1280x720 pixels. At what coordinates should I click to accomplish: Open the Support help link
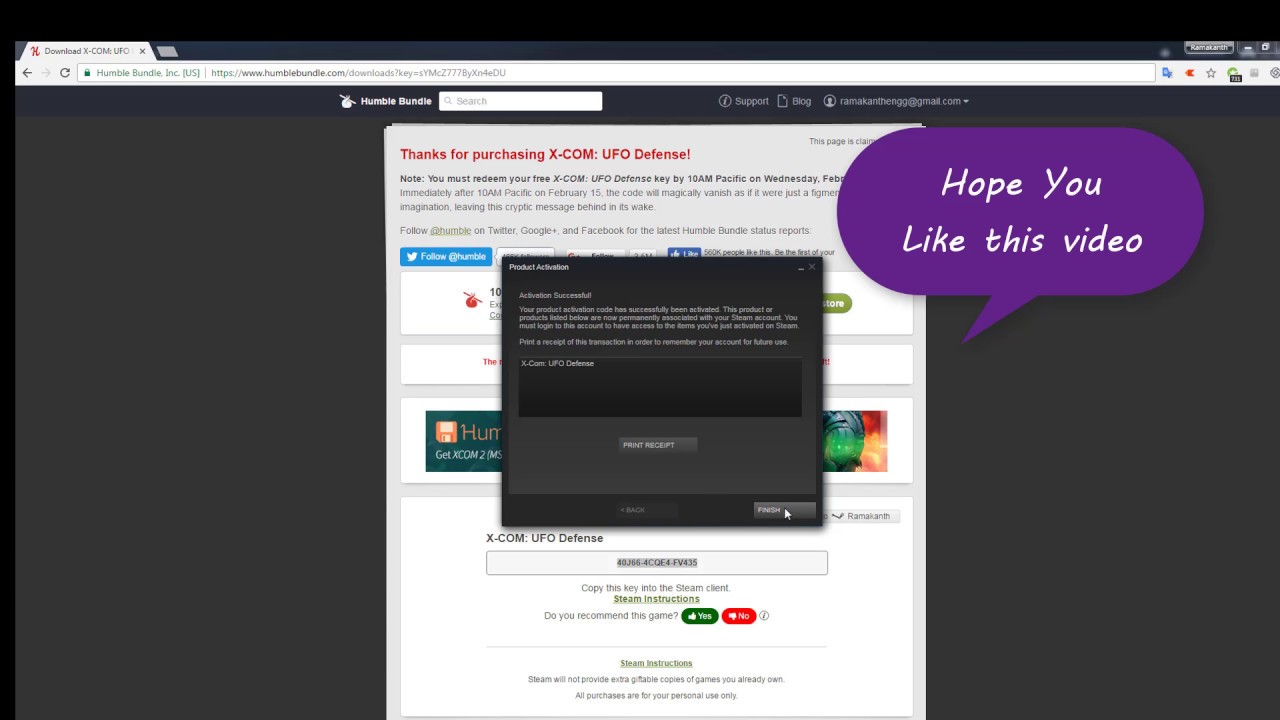point(744,101)
